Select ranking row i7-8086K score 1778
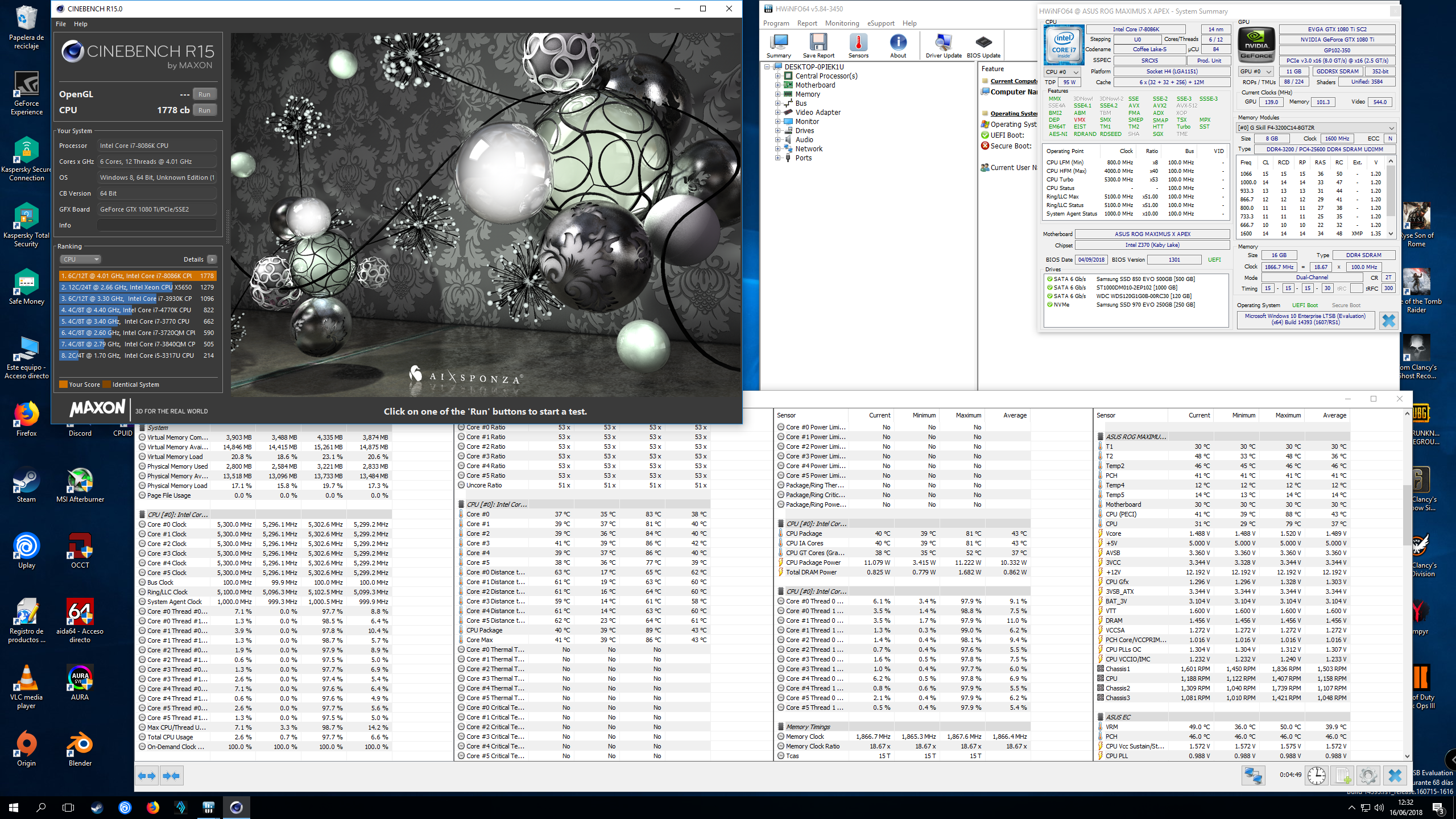The image size is (1456, 819). pos(138,276)
